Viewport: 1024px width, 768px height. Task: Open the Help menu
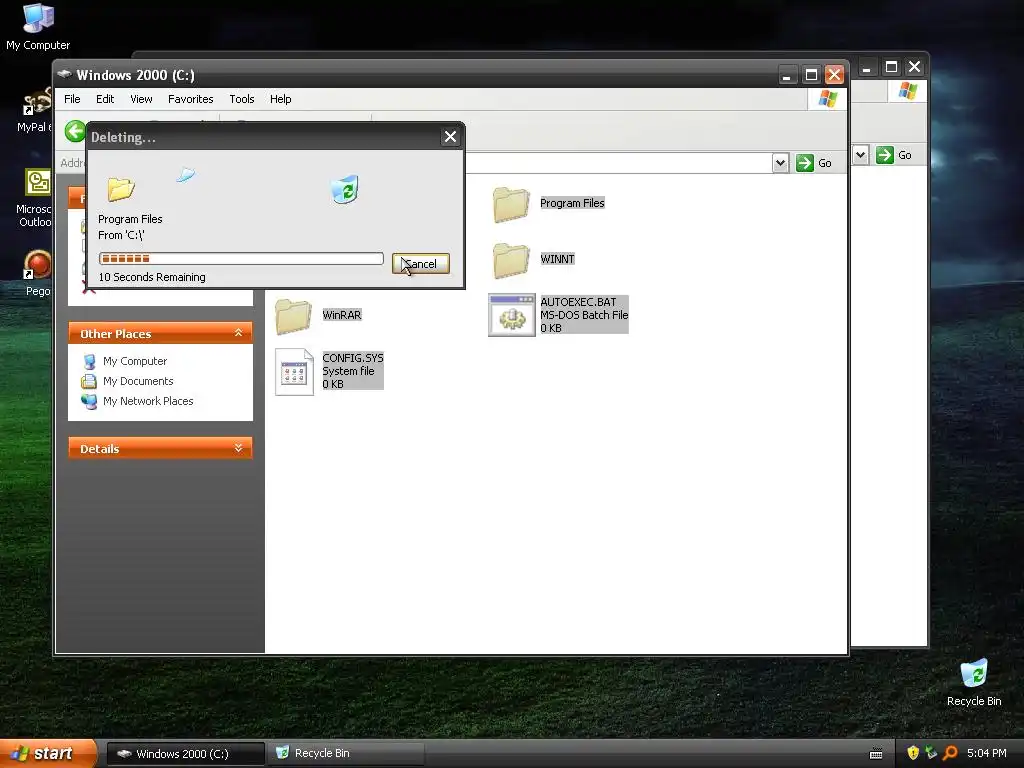click(281, 99)
